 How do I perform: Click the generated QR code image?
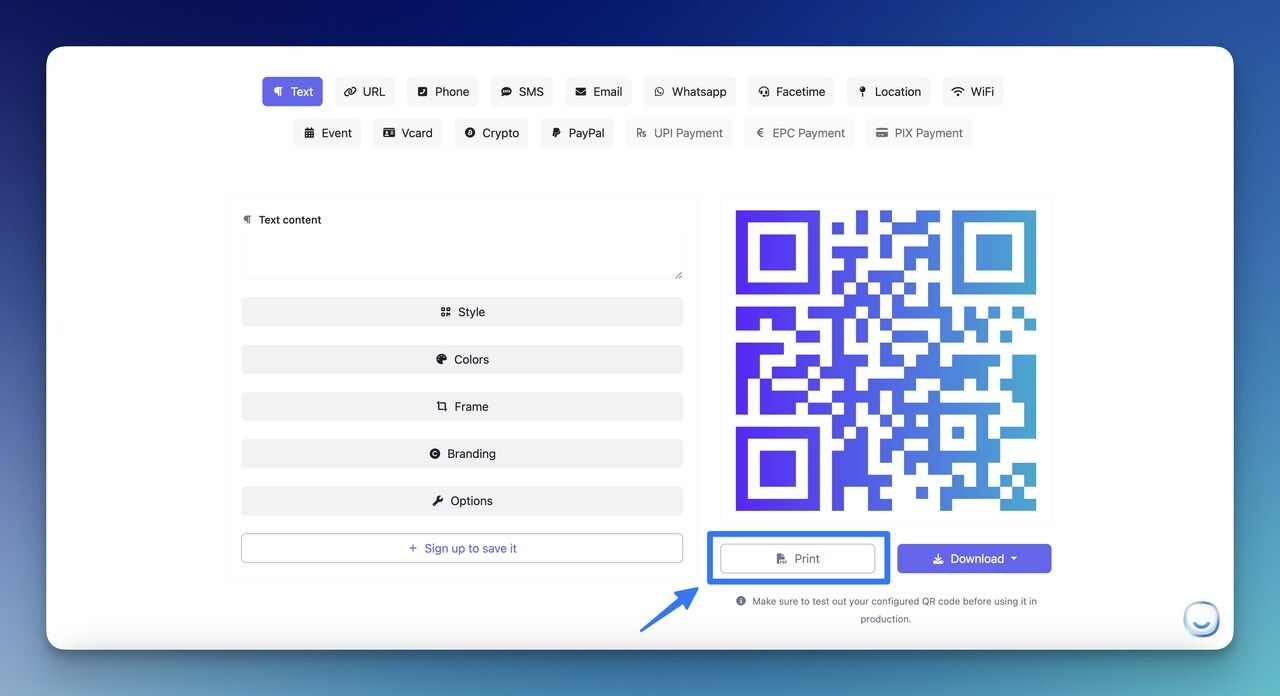coord(886,361)
